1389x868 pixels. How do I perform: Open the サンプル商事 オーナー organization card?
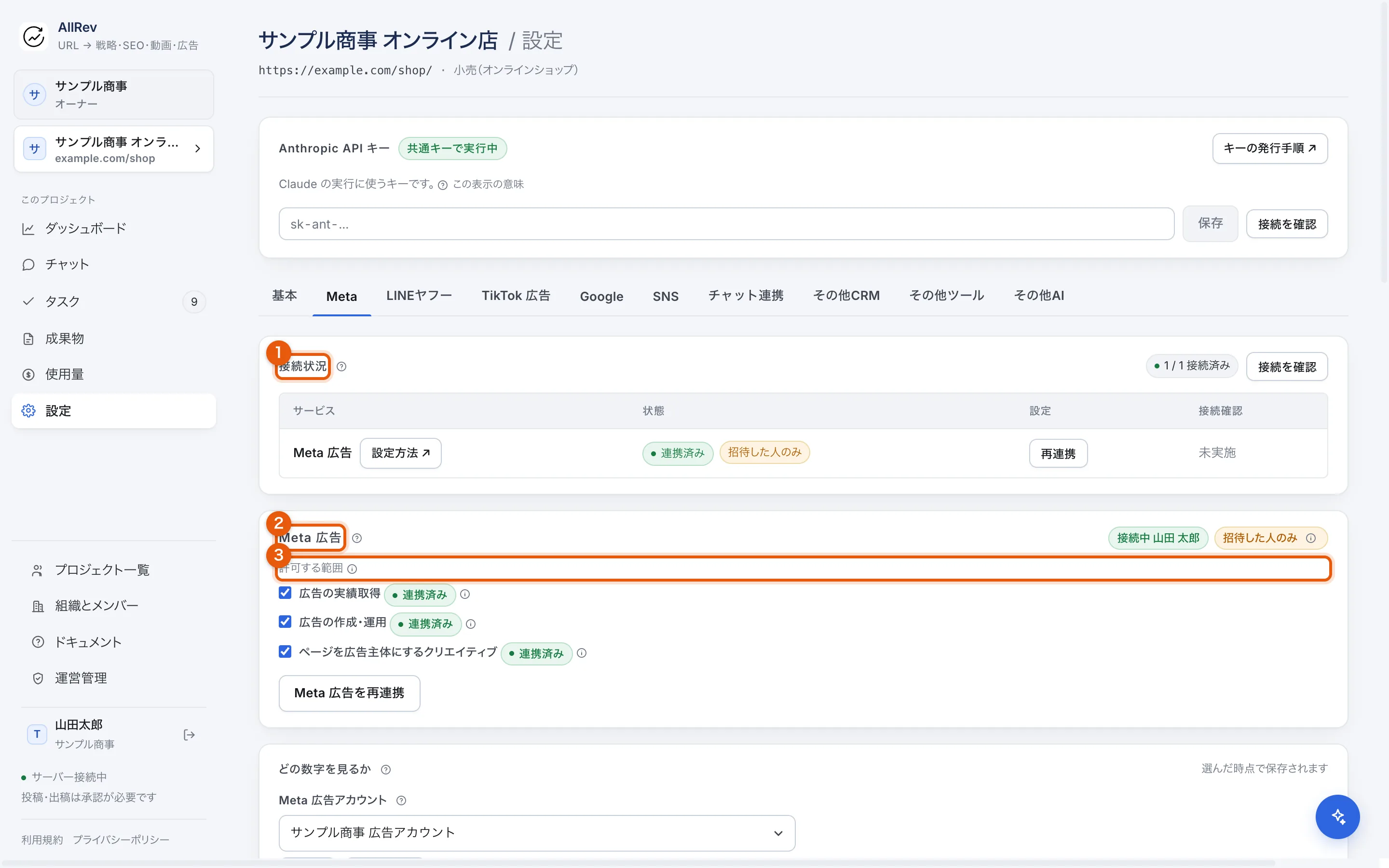click(114, 94)
